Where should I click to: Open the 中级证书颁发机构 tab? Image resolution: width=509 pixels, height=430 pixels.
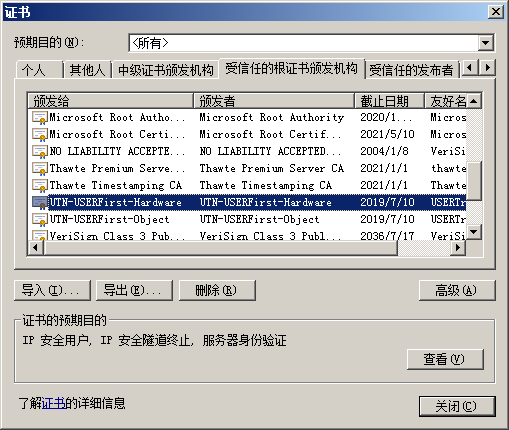coord(165,70)
